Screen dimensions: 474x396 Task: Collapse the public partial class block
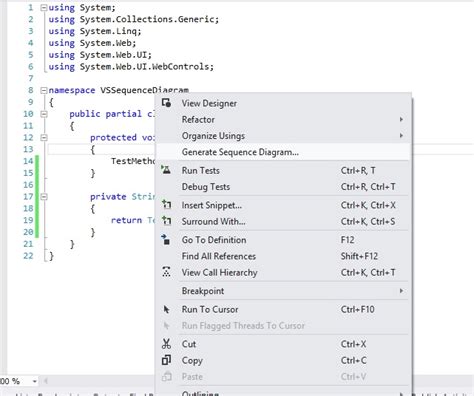coord(44,114)
